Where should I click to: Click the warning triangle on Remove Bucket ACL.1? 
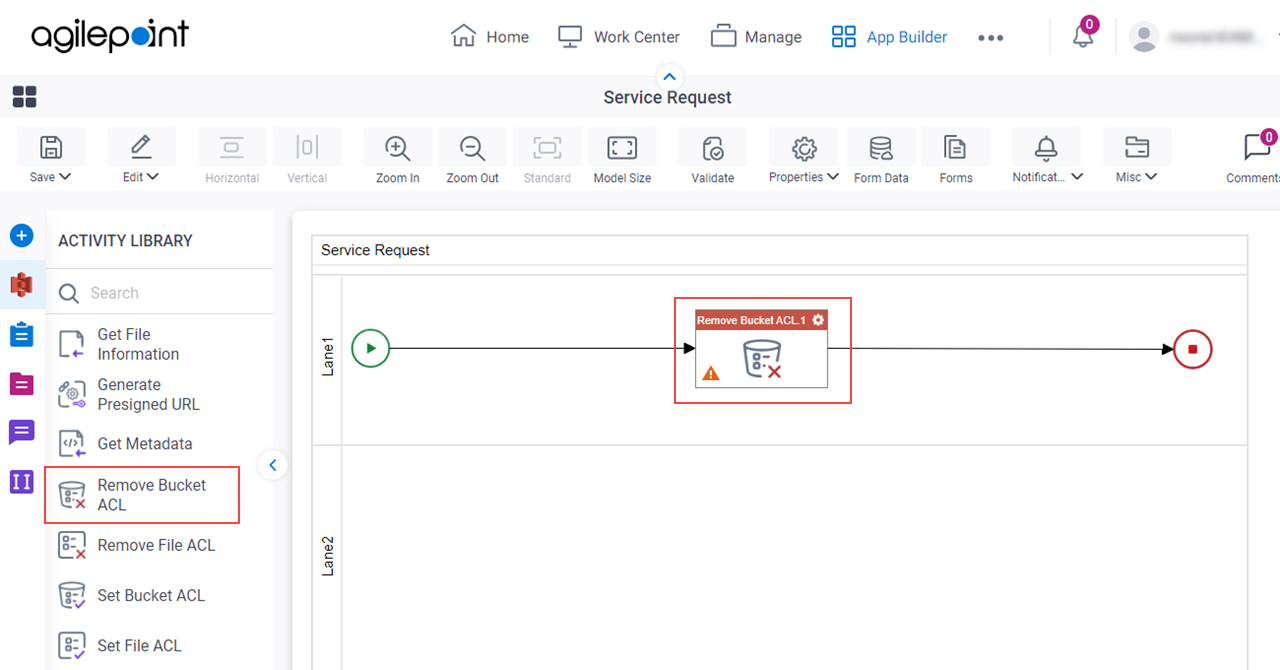click(x=711, y=374)
